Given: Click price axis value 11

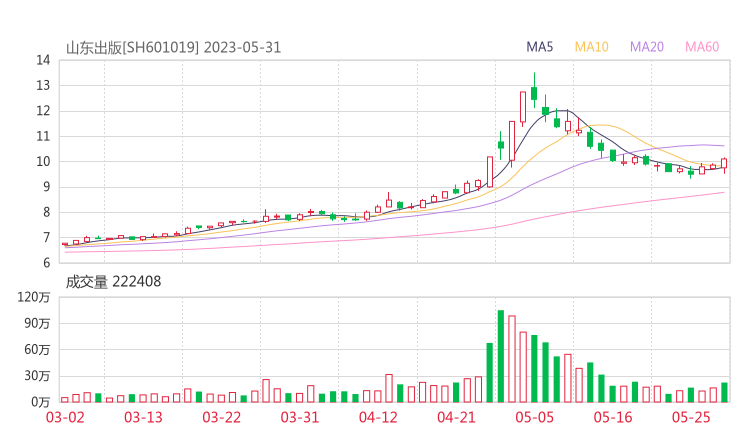Looking at the screenshot, I should (43, 136).
